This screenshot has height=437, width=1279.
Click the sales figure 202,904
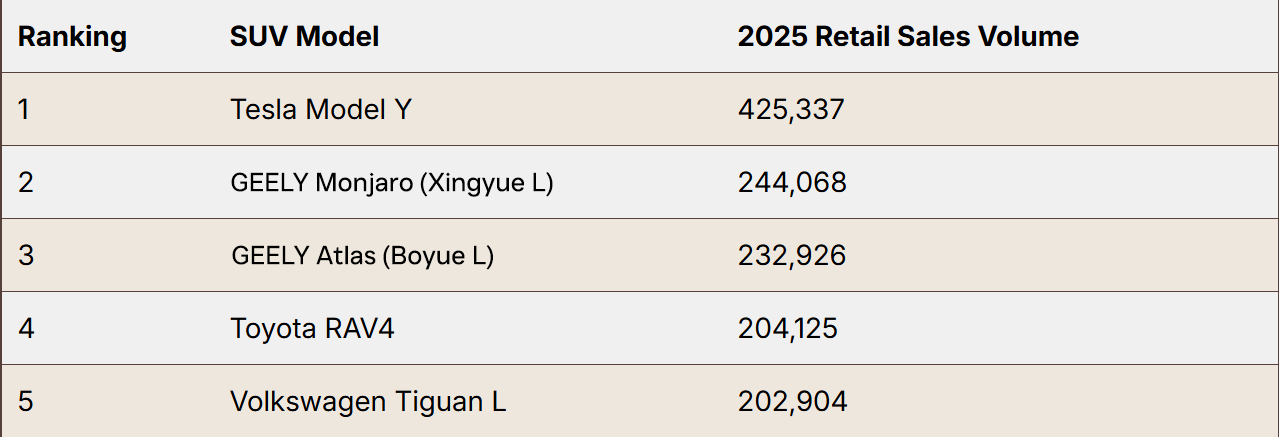coord(792,401)
